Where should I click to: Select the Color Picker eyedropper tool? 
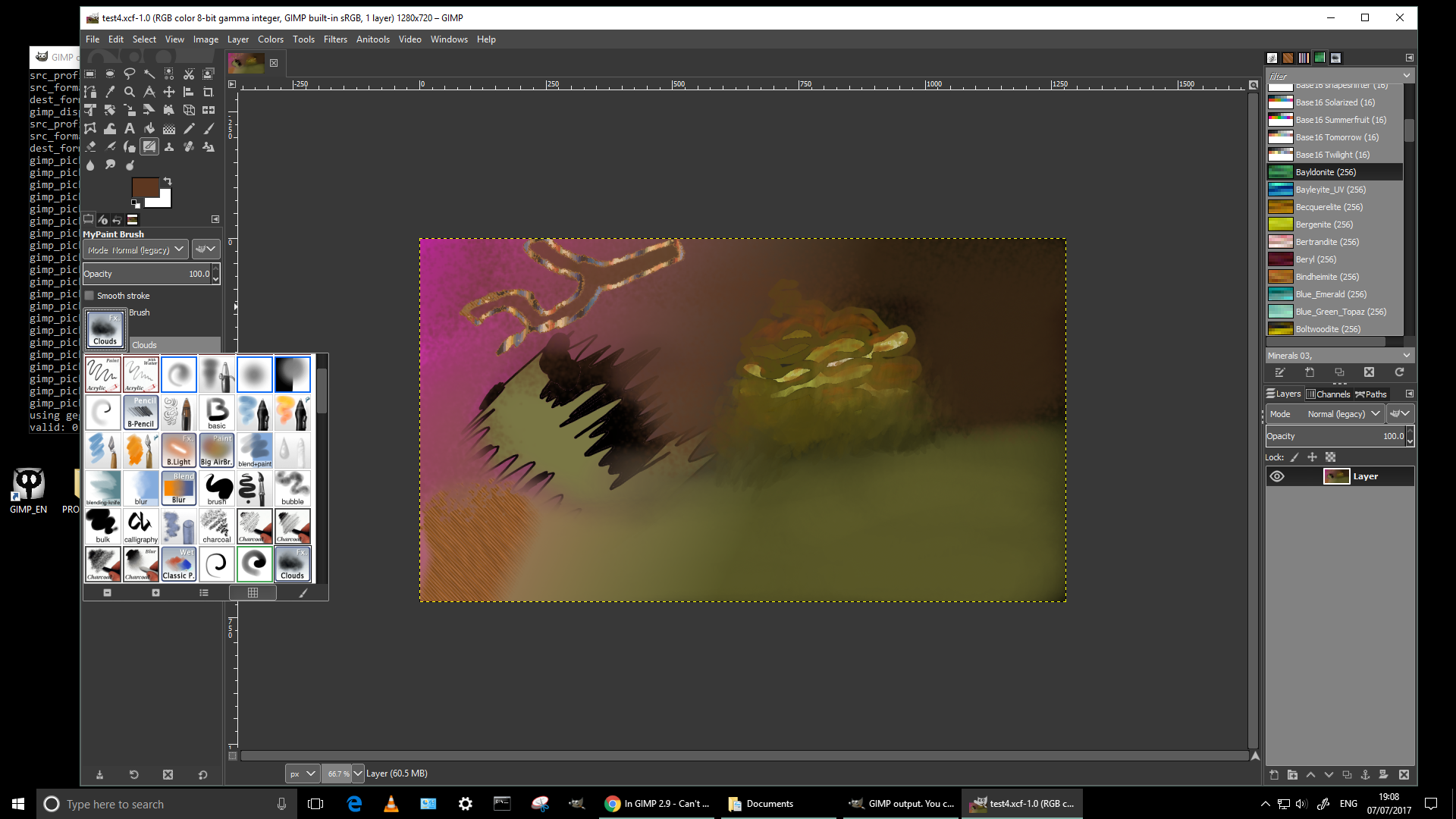coord(110,92)
